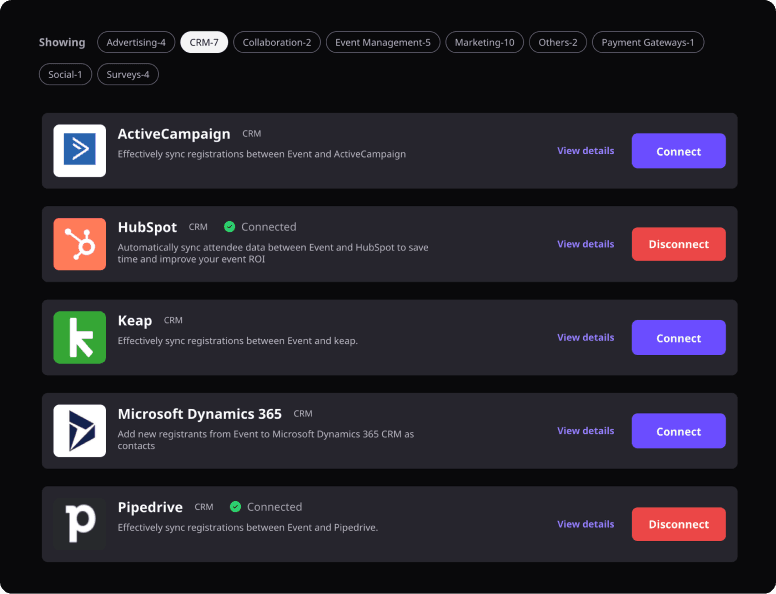Click the Microsoft Dynamics 365 logo icon
This screenshot has height=594, width=776.
click(x=80, y=431)
